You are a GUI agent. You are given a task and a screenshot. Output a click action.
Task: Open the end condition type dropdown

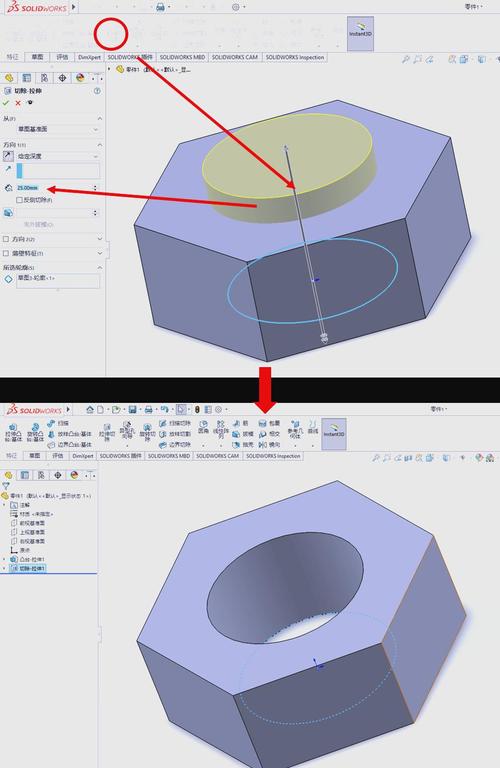[x=58, y=156]
